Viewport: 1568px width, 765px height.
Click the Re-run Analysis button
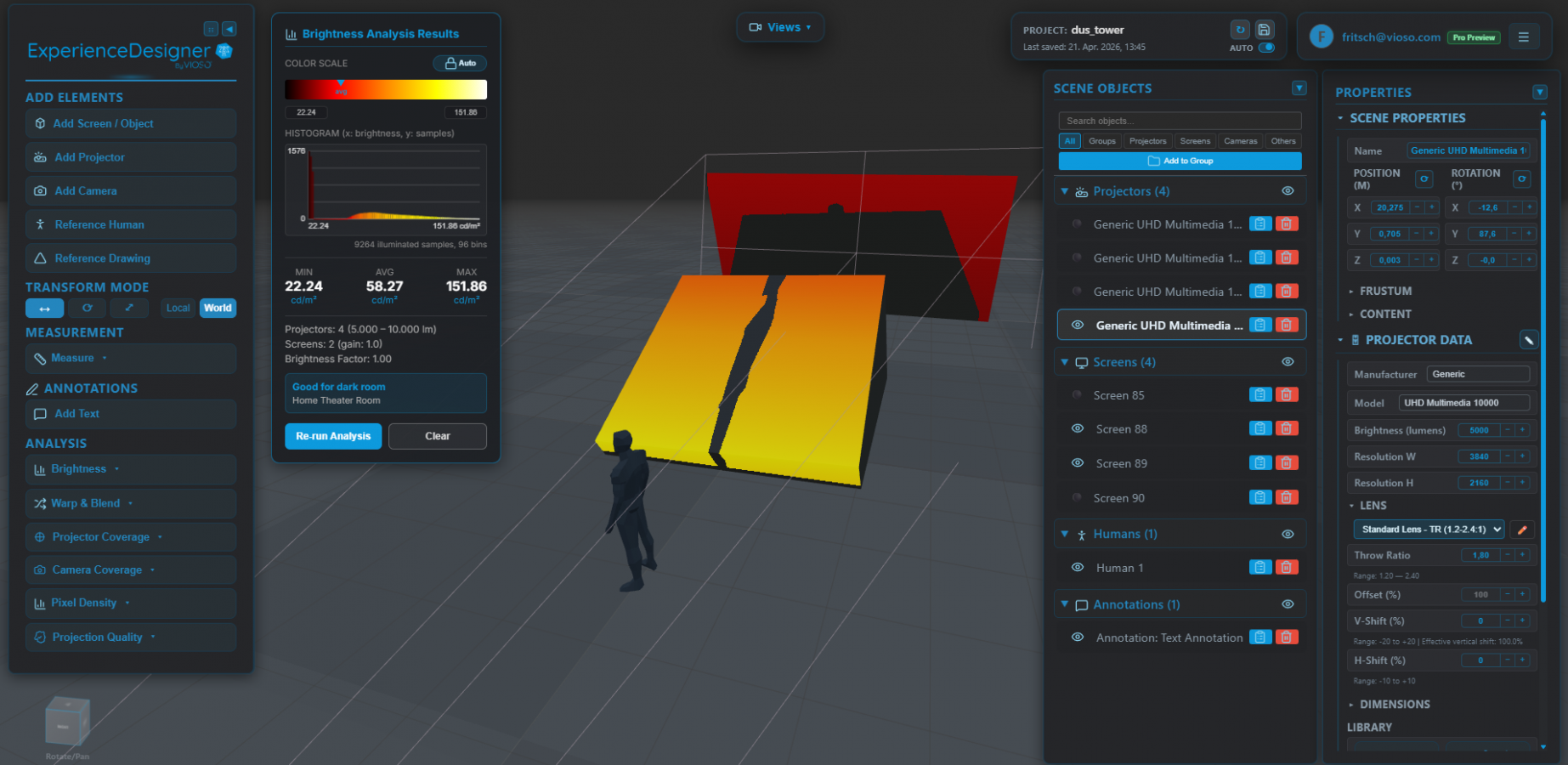click(x=333, y=436)
